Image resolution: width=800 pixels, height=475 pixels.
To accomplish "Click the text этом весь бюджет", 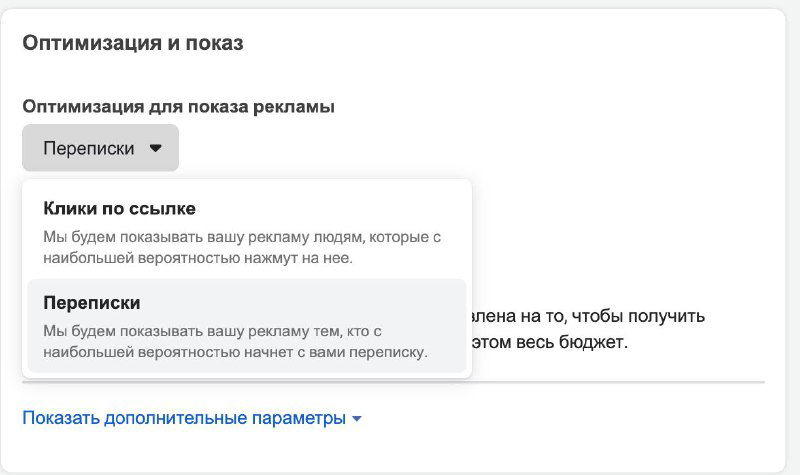I will pos(548,342).
